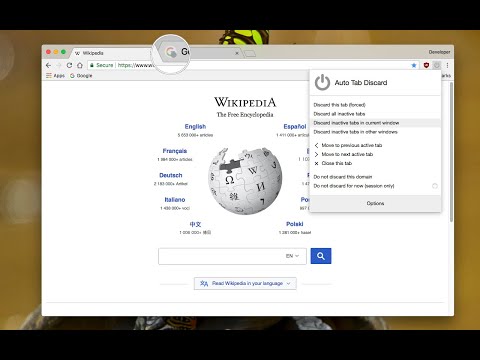Click the address bar URL

[135, 65]
